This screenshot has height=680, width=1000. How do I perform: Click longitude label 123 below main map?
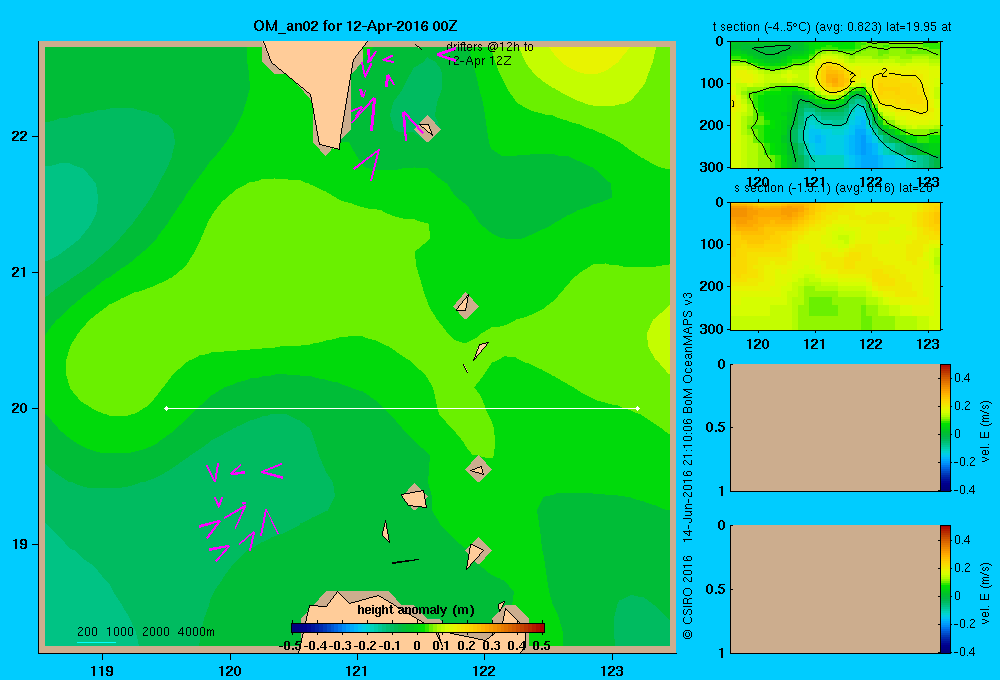click(612, 670)
